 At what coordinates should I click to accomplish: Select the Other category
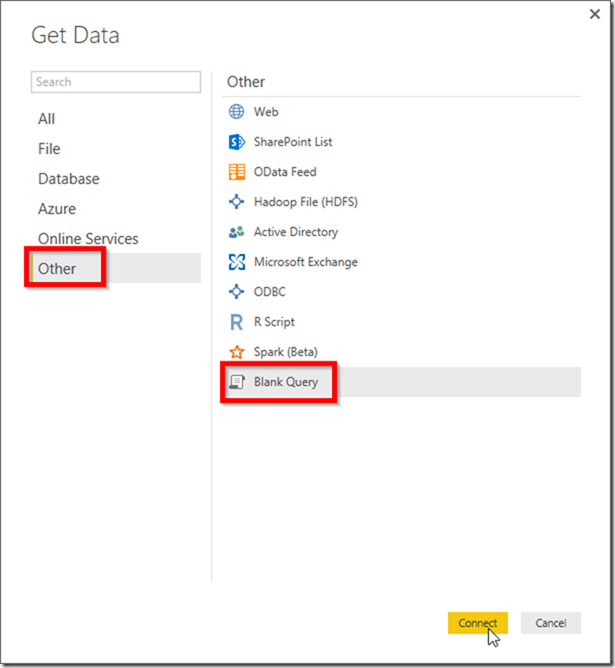point(115,268)
